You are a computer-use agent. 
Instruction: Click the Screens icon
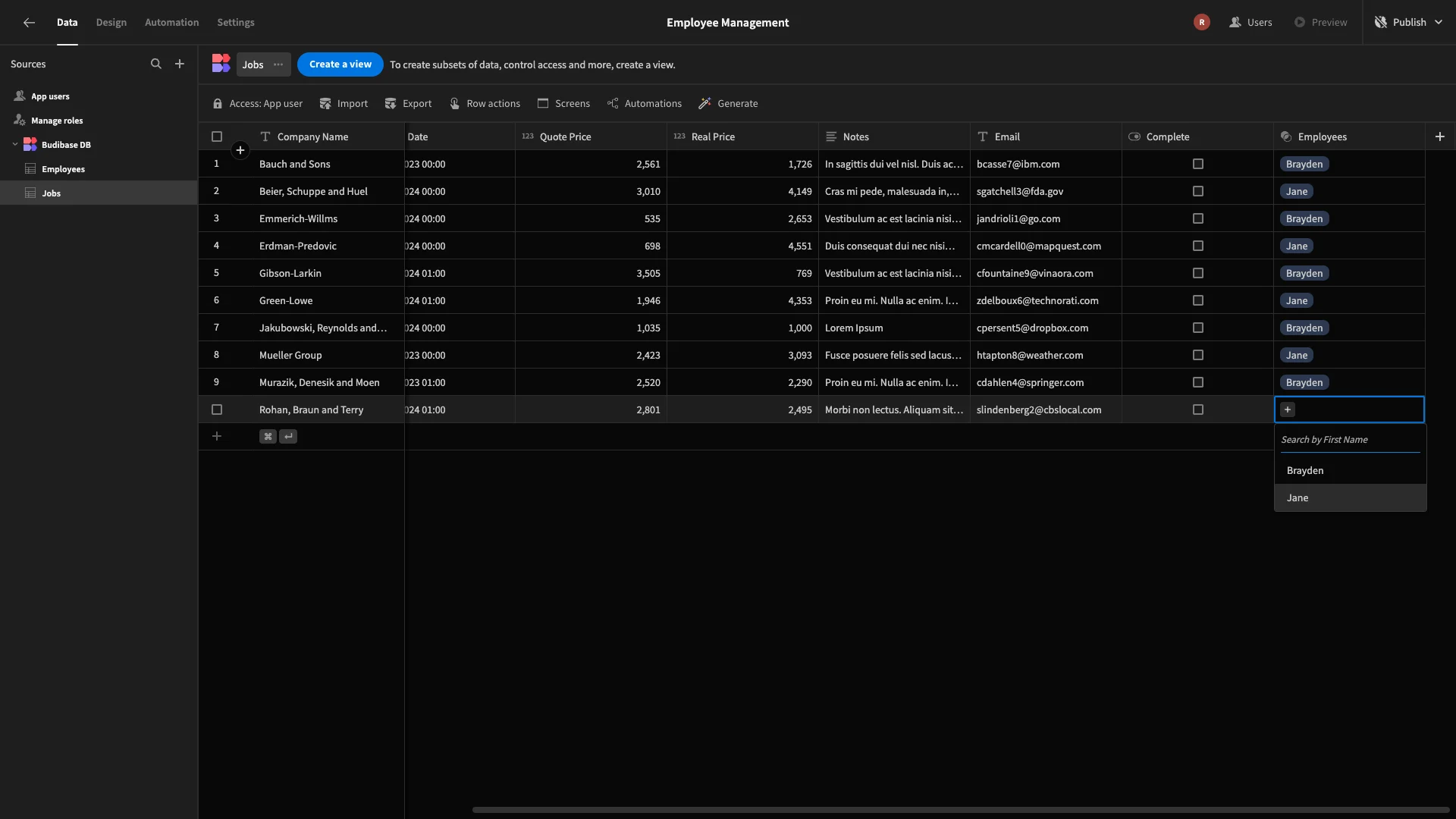pyautogui.click(x=543, y=104)
